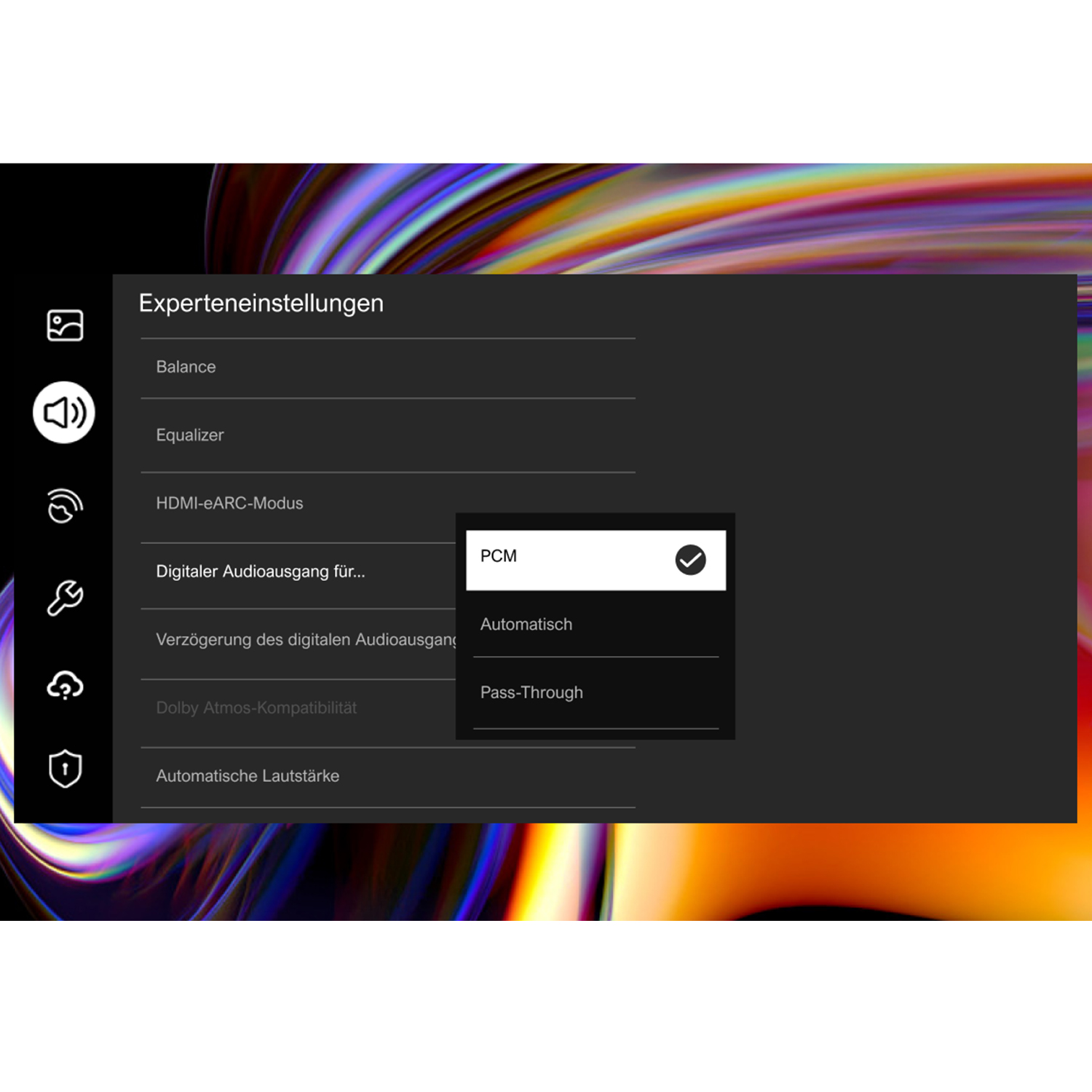Open the Network satellite dish icon

tap(65, 505)
